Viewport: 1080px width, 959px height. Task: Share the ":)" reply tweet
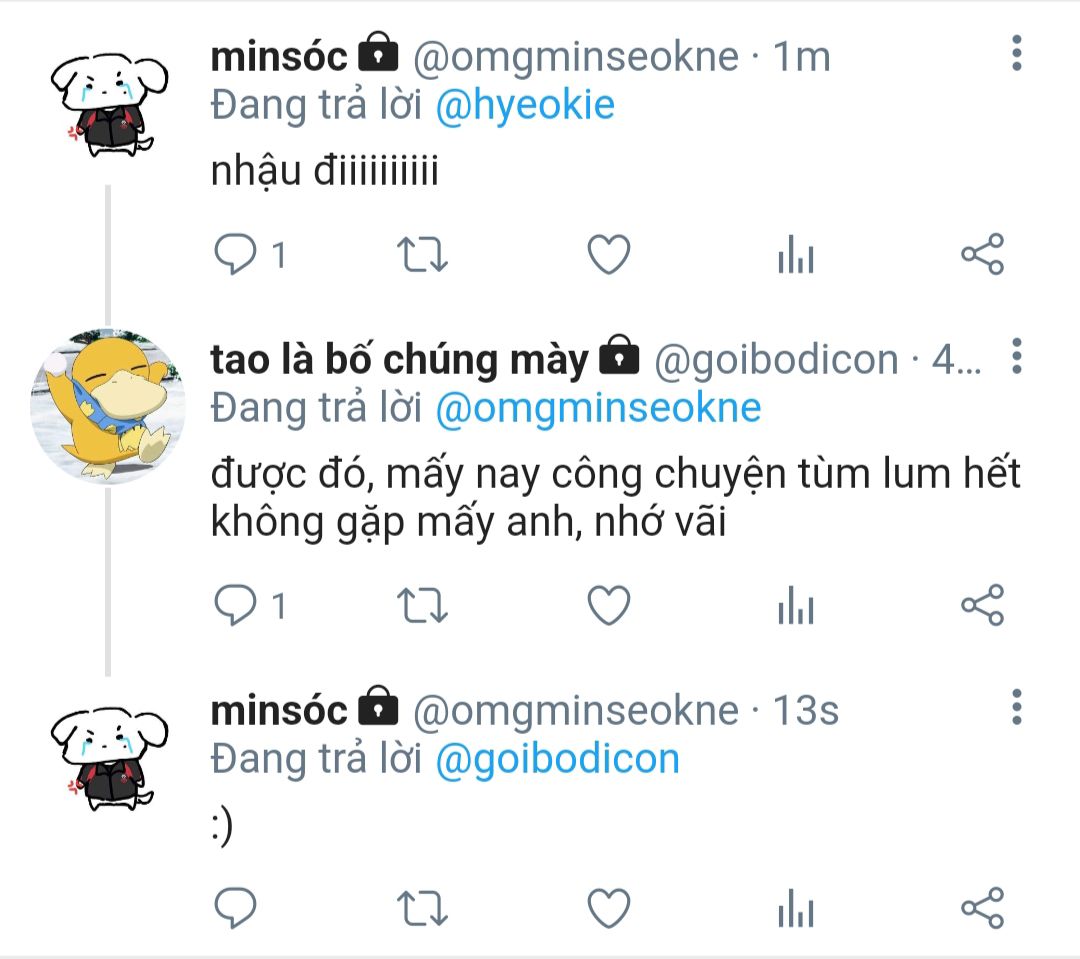coord(983,908)
